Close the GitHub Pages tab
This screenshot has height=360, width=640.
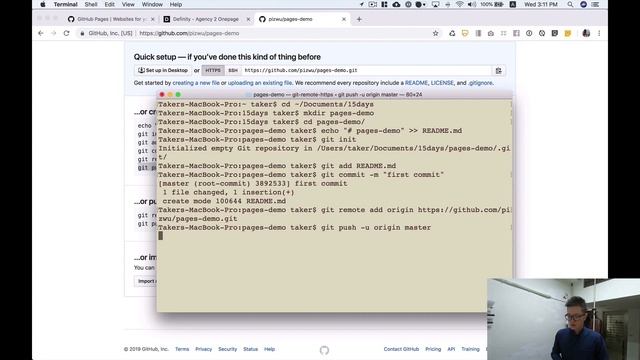[153, 19]
